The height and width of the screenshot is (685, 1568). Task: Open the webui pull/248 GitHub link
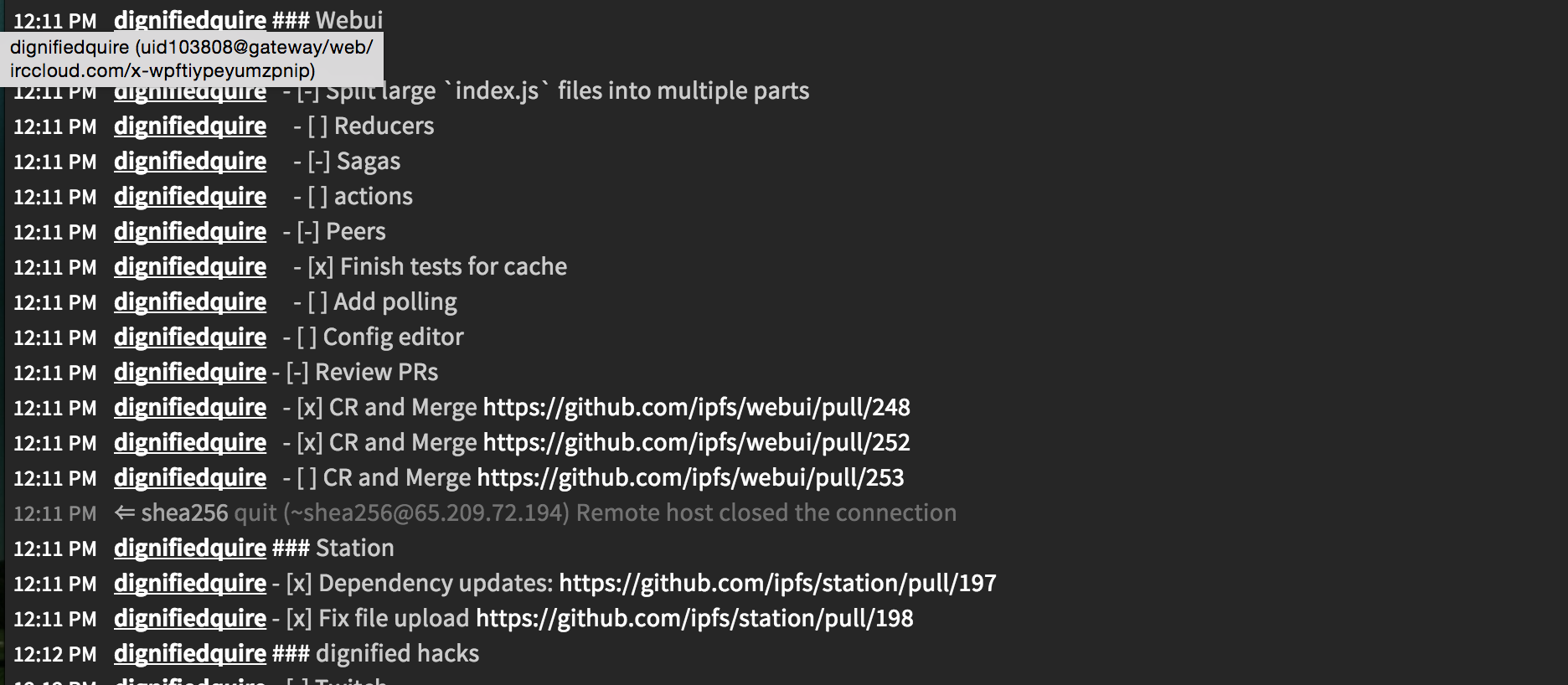click(x=696, y=408)
